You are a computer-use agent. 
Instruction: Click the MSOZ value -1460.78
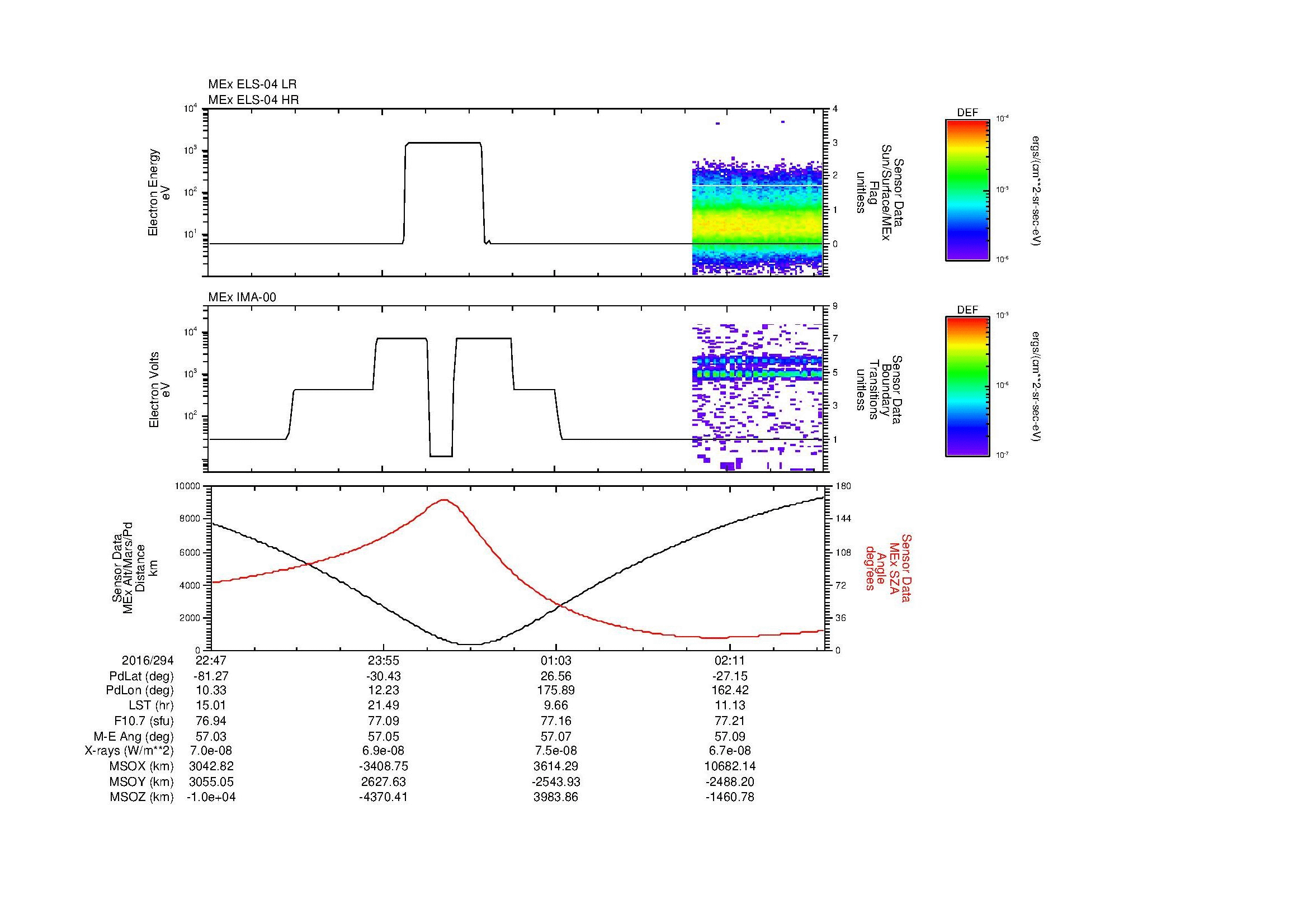point(729,797)
